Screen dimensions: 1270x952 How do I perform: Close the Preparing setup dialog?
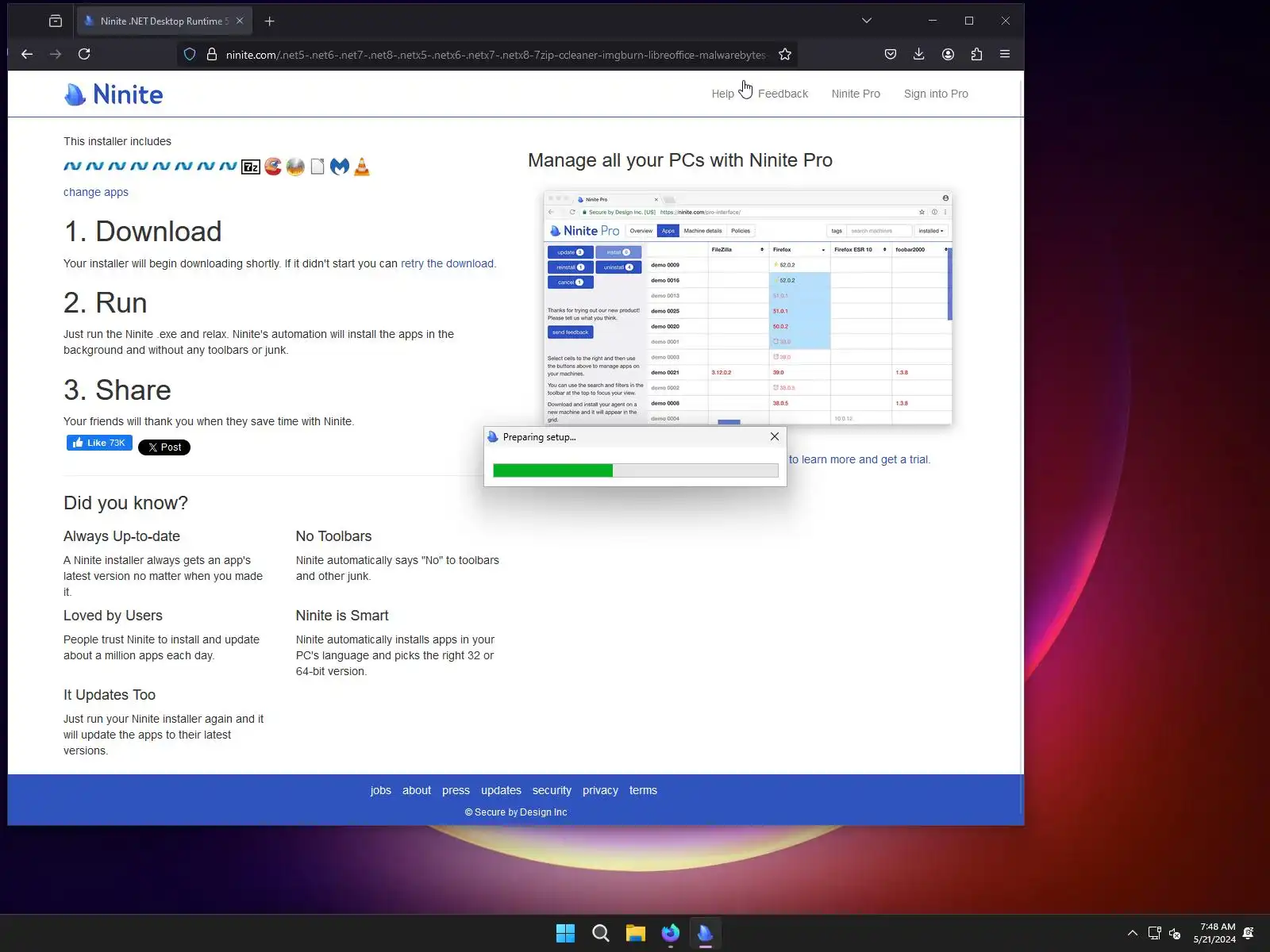click(x=775, y=436)
